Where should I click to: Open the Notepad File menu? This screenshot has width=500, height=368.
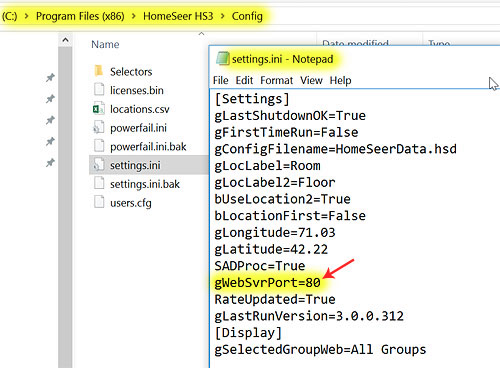[x=221, y=80]
